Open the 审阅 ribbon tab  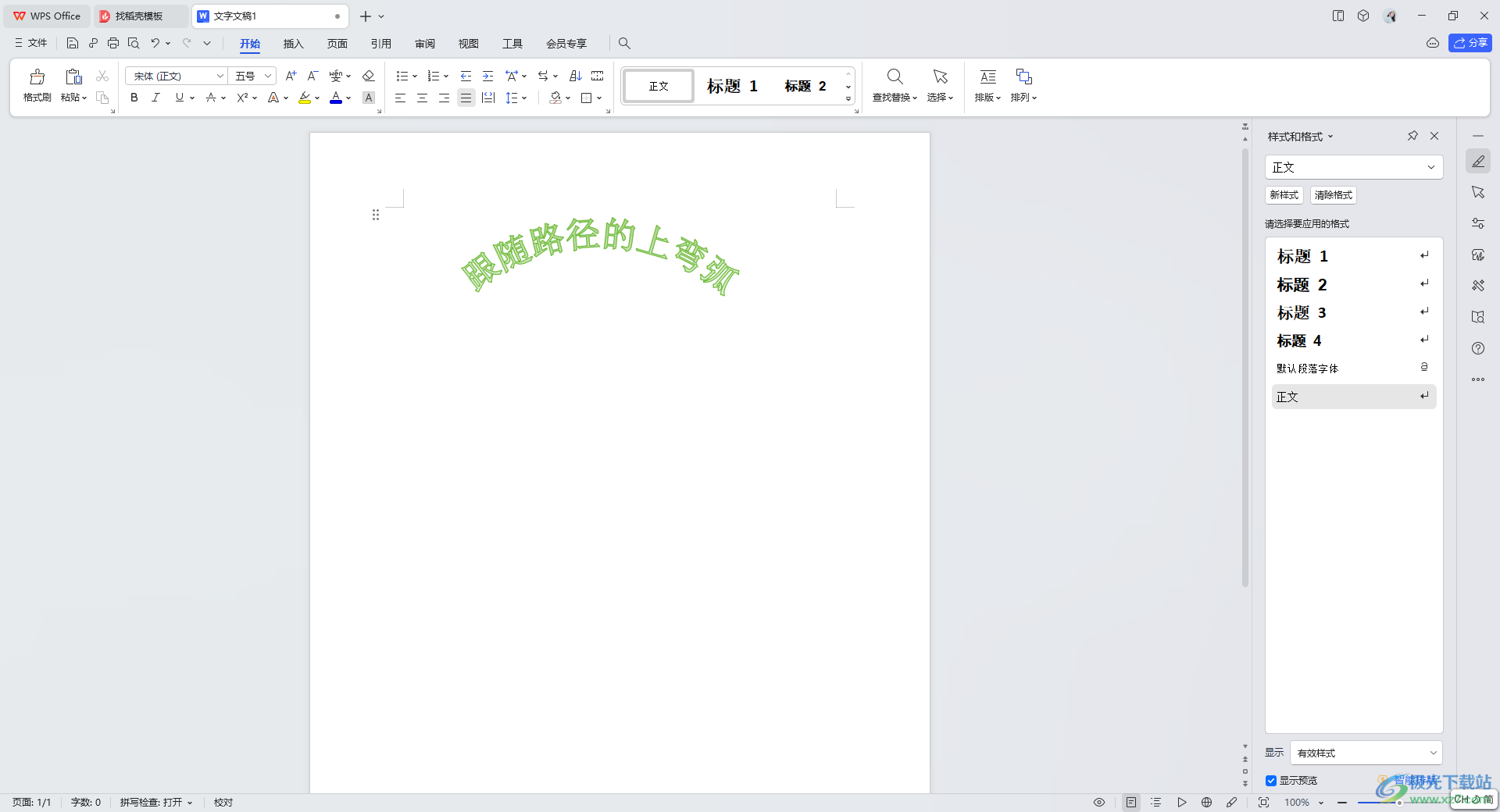coord(424,44)
